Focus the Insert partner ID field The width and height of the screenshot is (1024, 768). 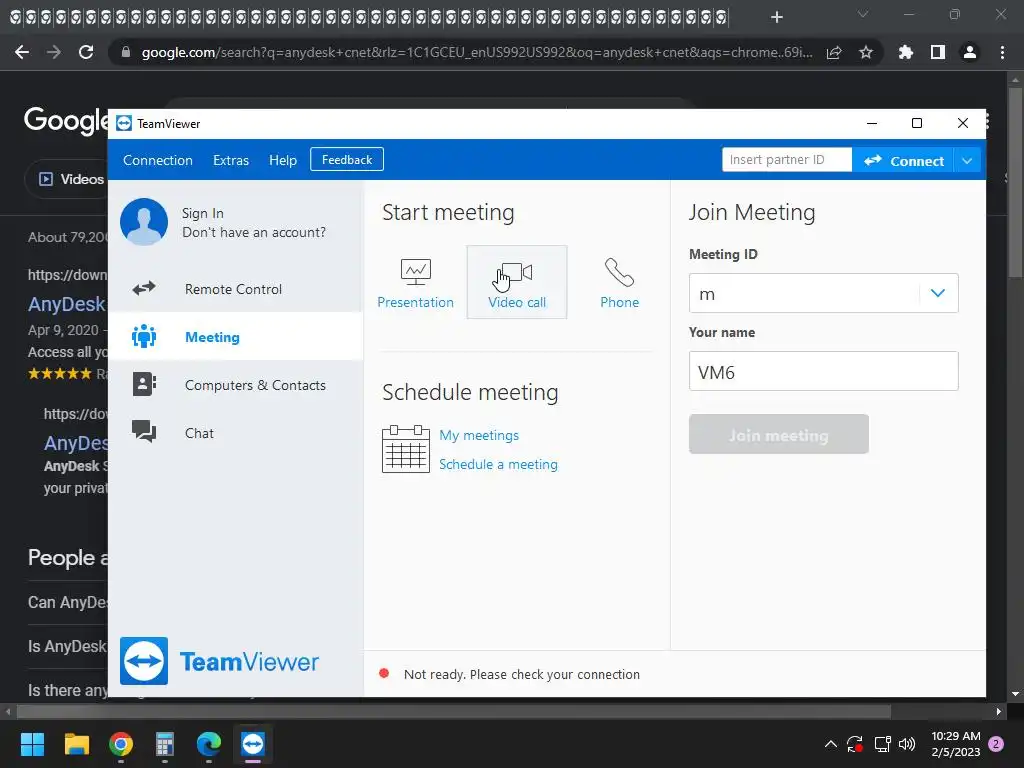786,159
